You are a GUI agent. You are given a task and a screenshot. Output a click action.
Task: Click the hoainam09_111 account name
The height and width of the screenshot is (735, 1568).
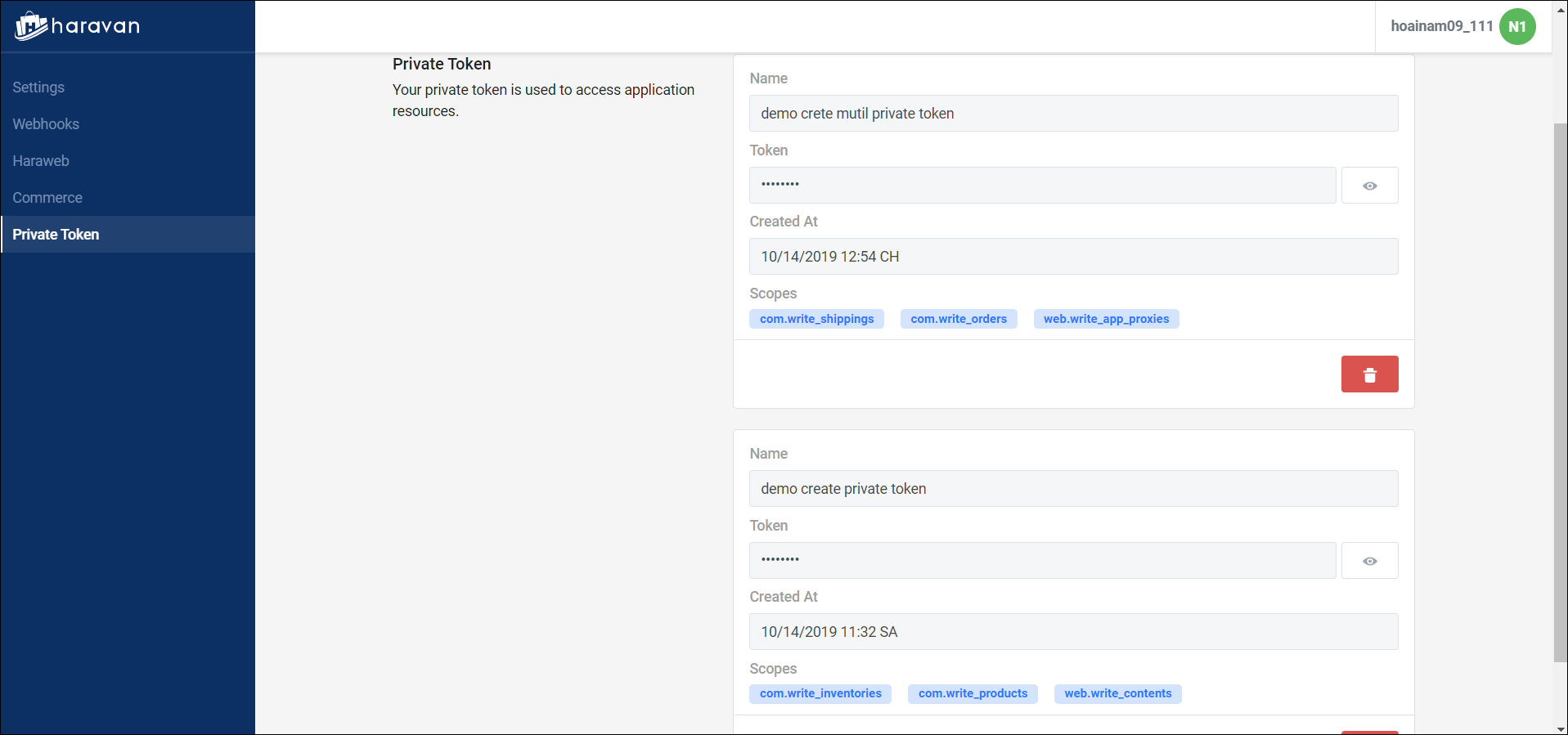point(1442,26)
